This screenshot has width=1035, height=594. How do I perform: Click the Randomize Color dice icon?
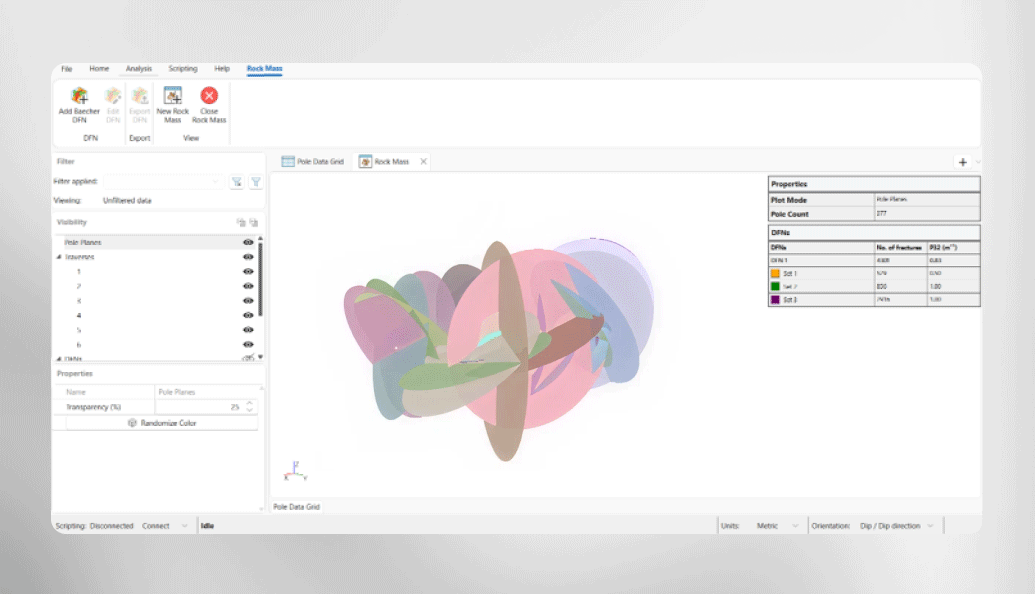[132, 423]
